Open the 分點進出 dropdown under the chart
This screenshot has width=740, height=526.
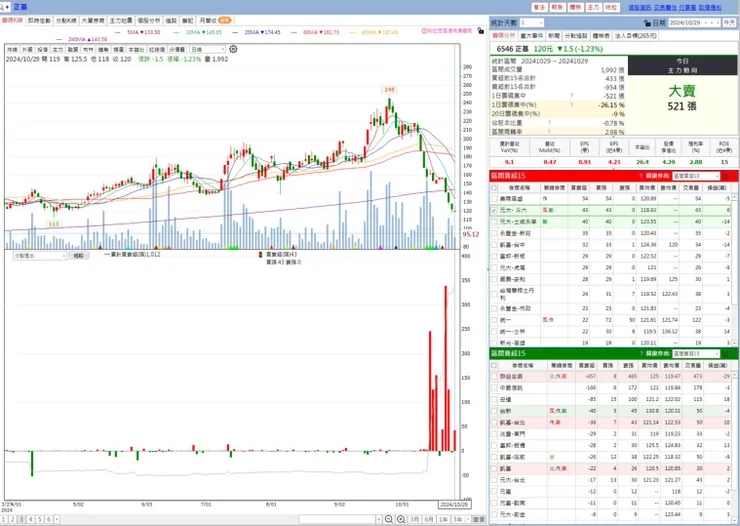pos(40,255)
